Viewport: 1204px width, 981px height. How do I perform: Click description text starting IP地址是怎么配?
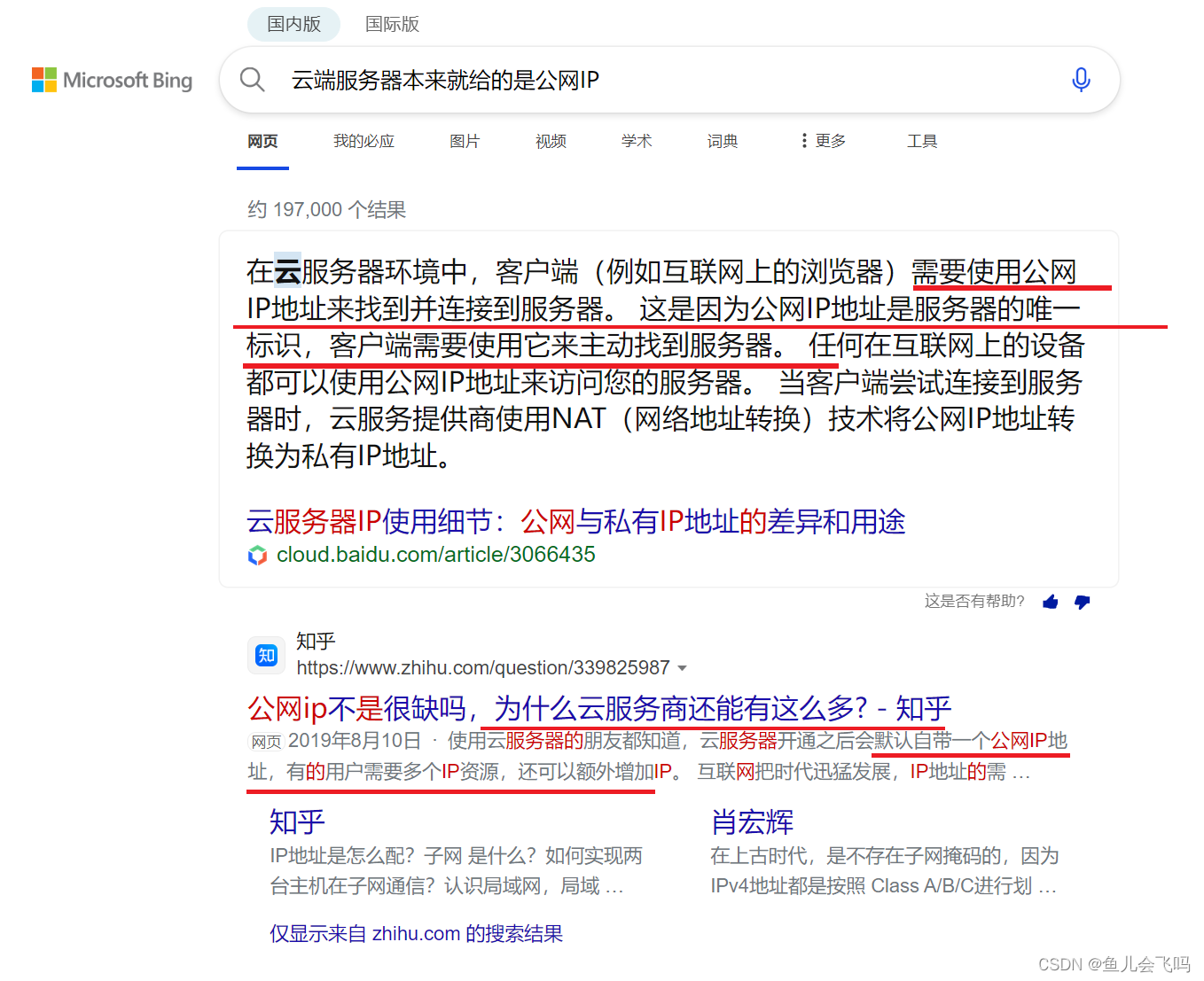coord(456,870)
